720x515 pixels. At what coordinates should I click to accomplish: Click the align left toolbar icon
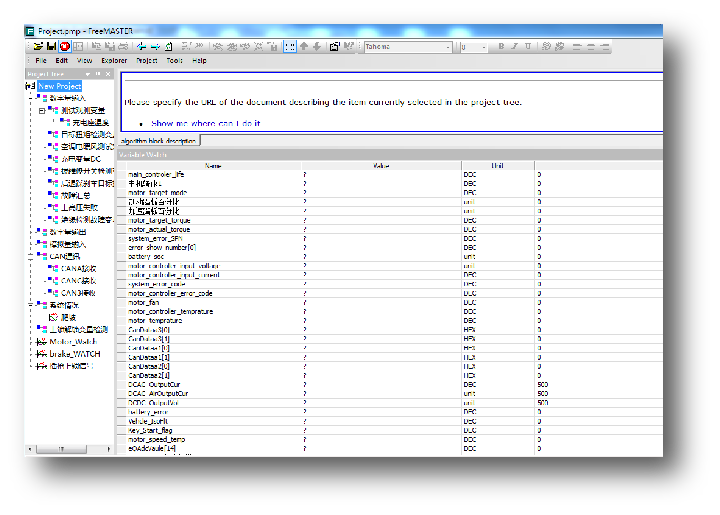point(577,47)
